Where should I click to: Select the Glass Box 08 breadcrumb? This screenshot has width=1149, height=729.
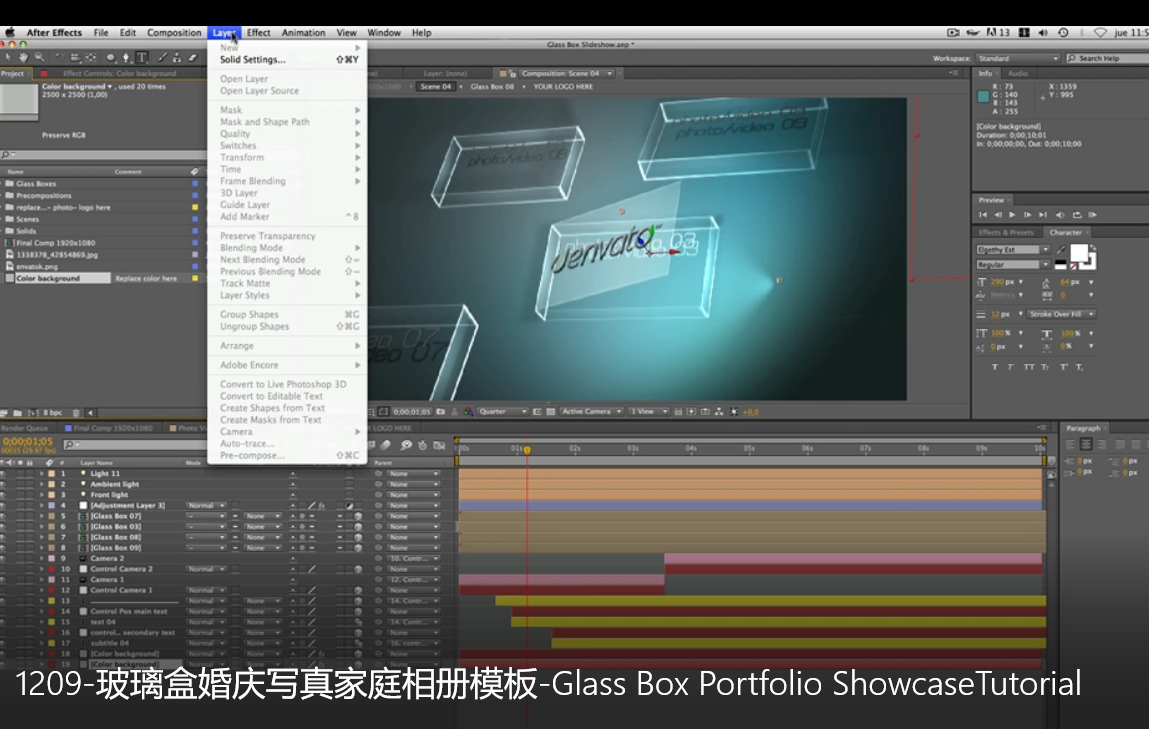click(492, 86)
